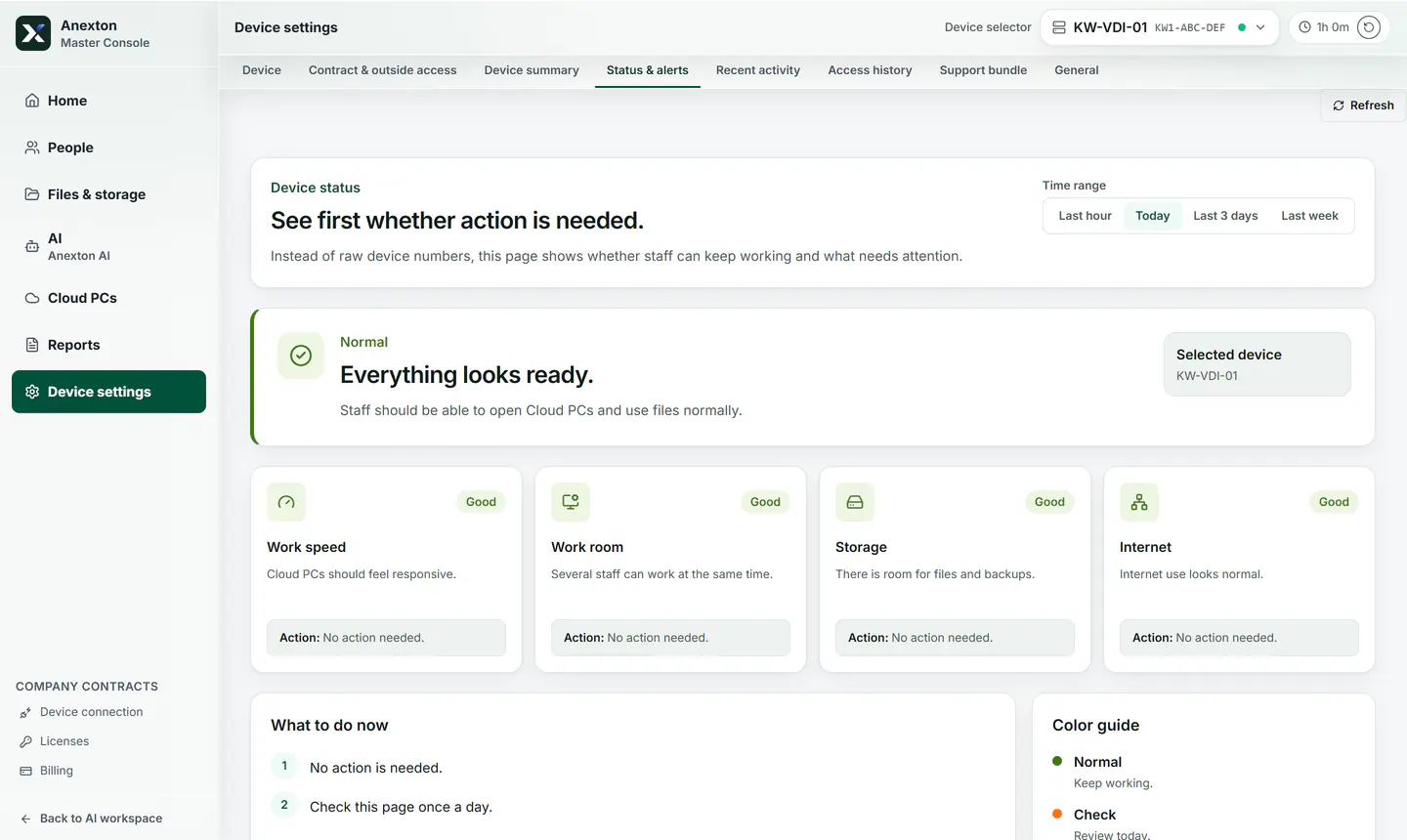The width and height of the screenshot is (1407, 840).
Task: Click the Work room monitor icon
Action: (x=571, y=502)
